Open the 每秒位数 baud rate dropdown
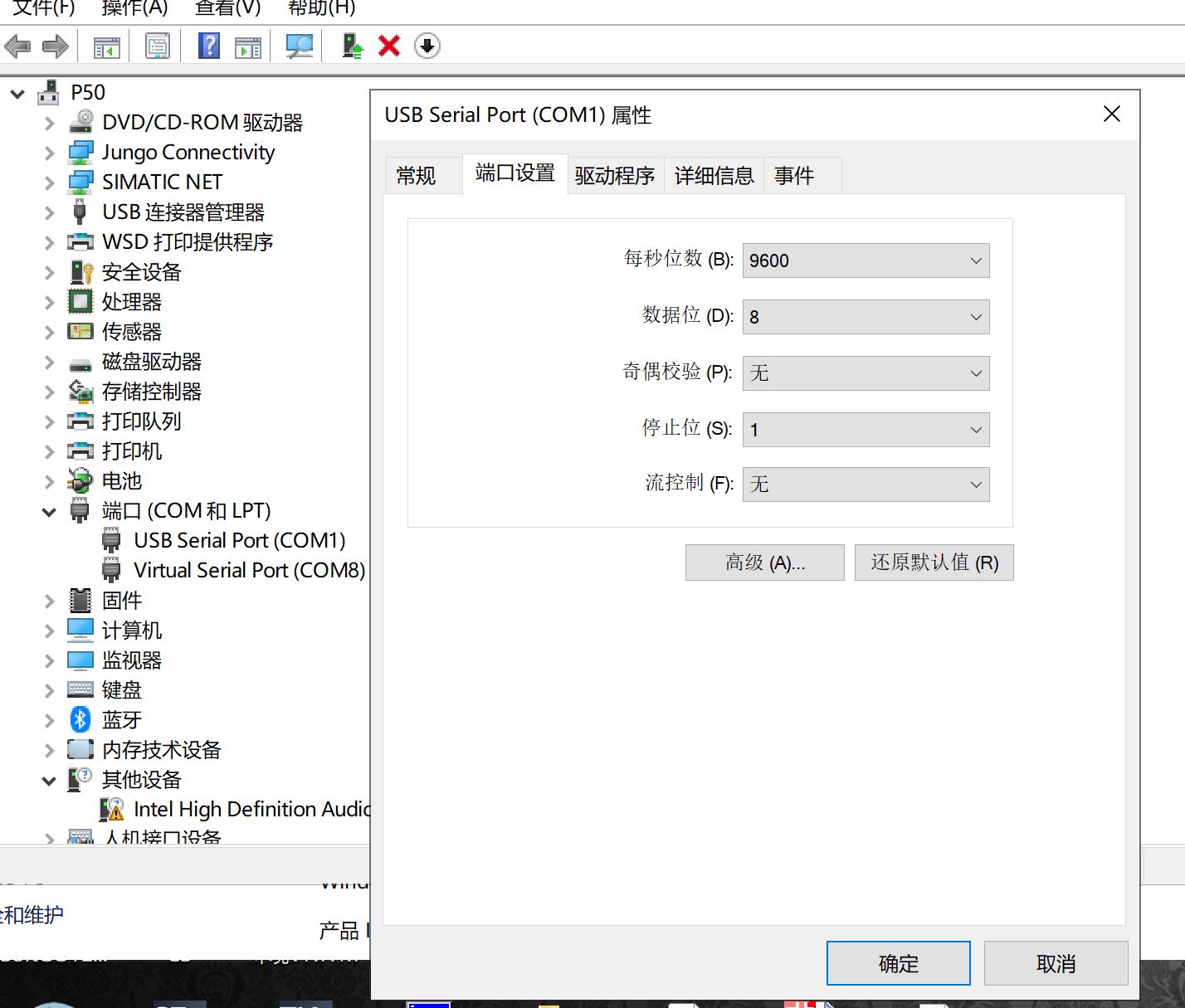 tap(866, 261)
